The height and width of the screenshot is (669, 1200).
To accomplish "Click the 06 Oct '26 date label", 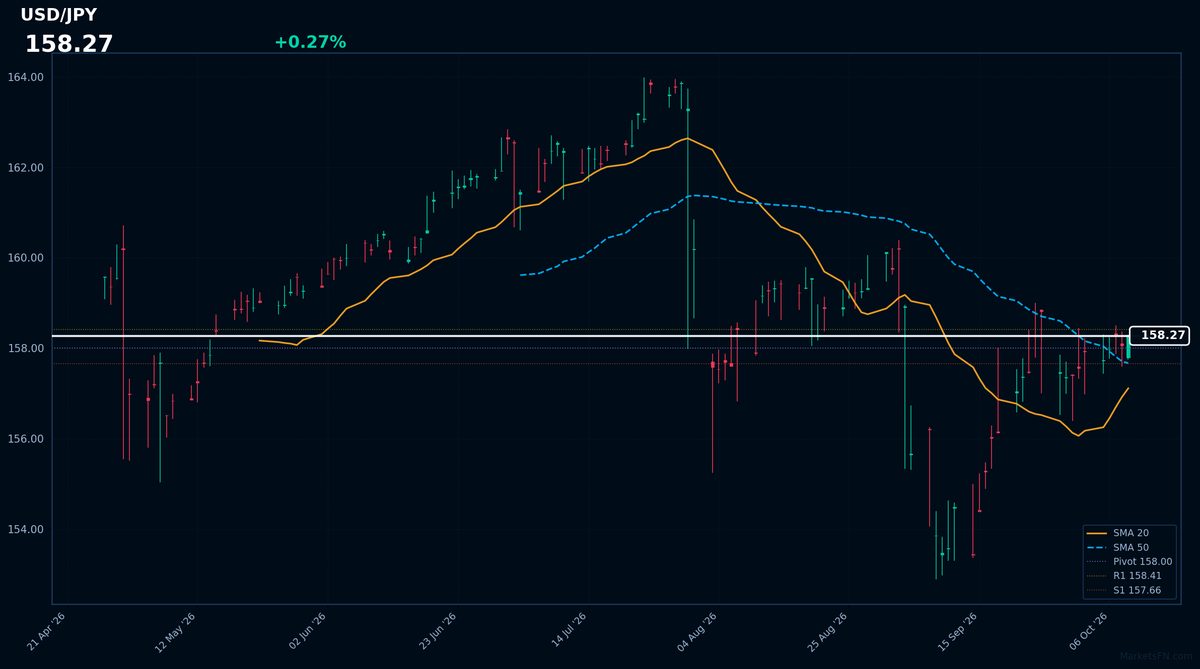I will 1089,631.
